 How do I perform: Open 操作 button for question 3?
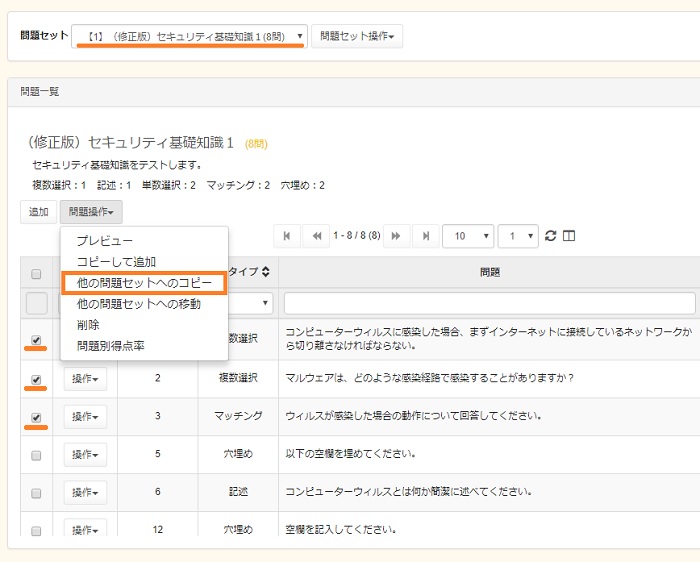(x=85, y=416)
